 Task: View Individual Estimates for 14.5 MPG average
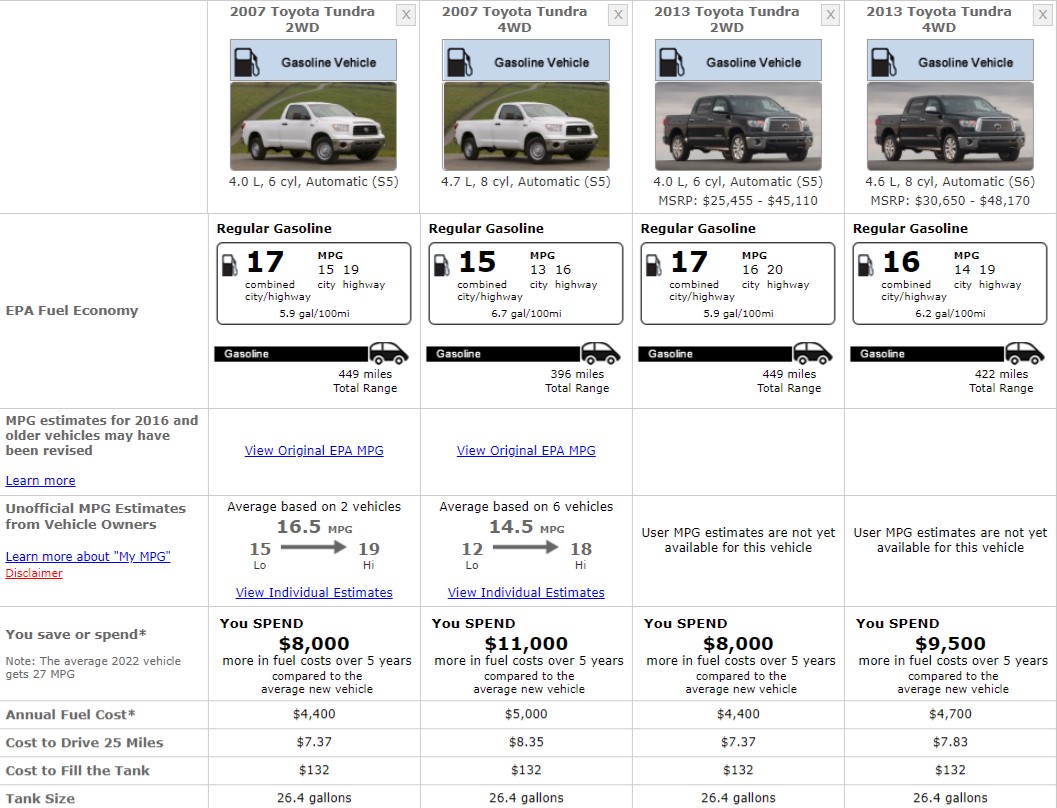[x=526, y=592]
